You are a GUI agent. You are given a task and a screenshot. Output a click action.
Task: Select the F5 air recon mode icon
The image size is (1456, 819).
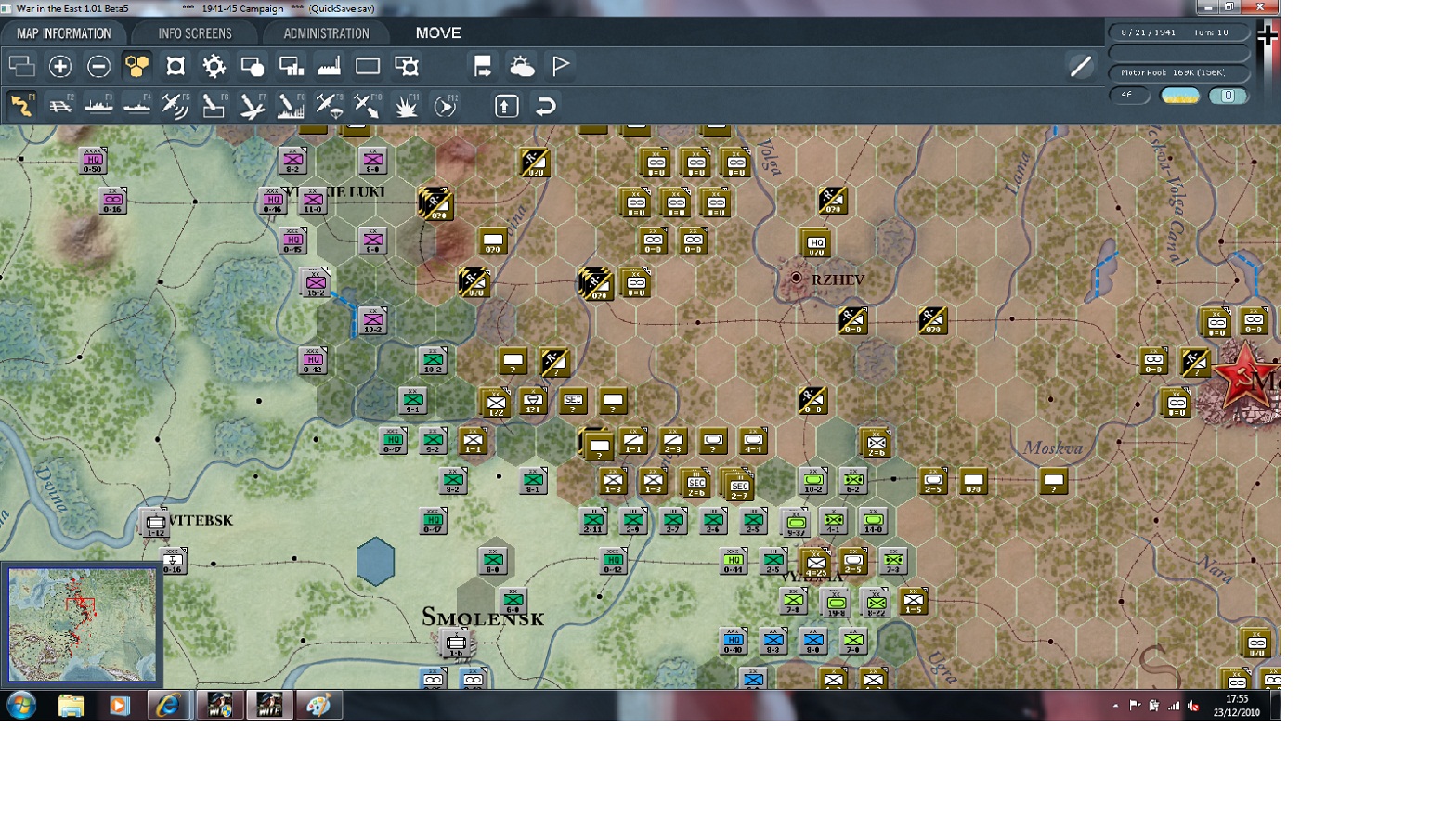(175, 106)
